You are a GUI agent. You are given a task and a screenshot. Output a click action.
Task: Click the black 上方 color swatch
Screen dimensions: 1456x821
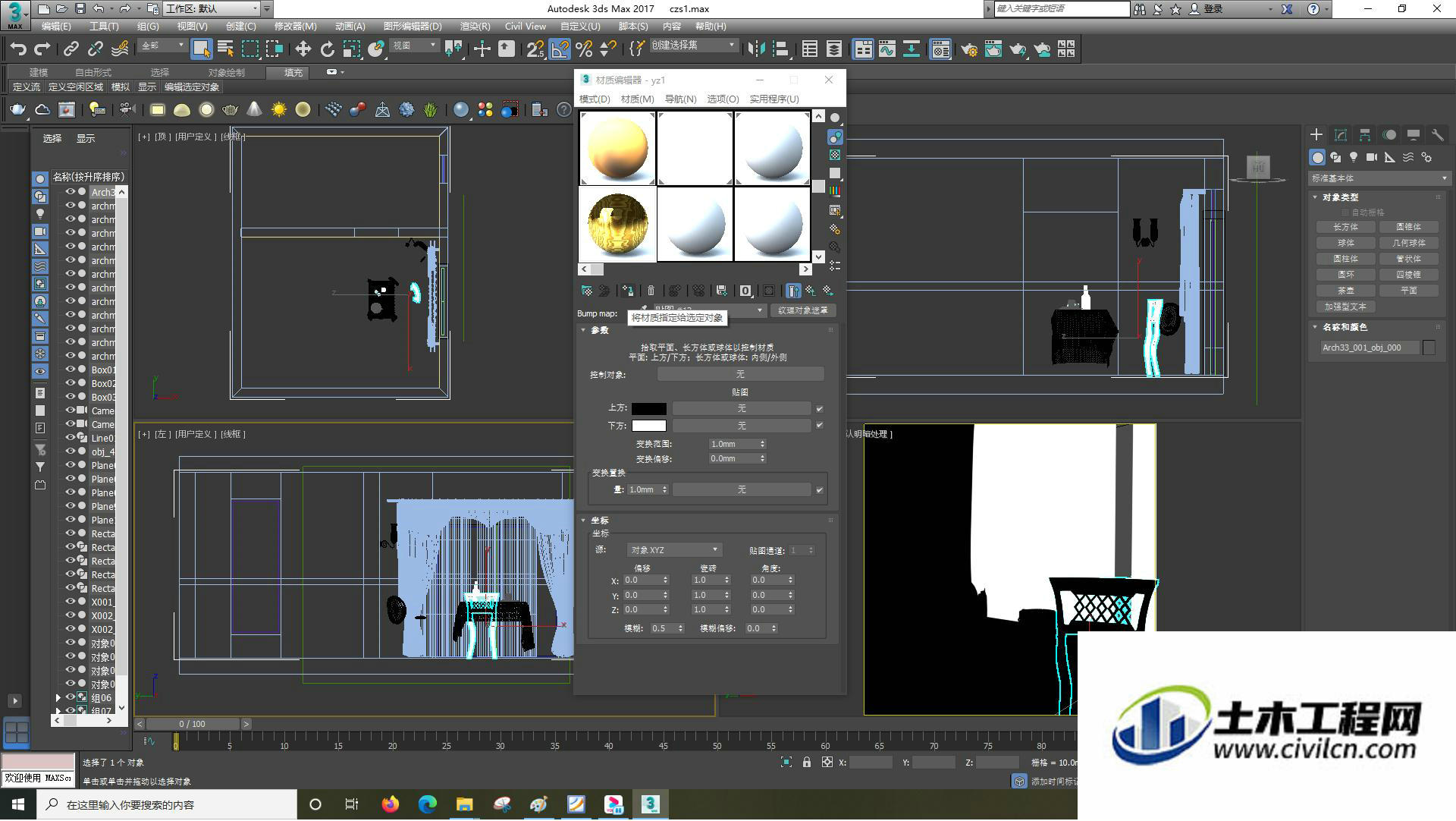click(x=649, y=409)
